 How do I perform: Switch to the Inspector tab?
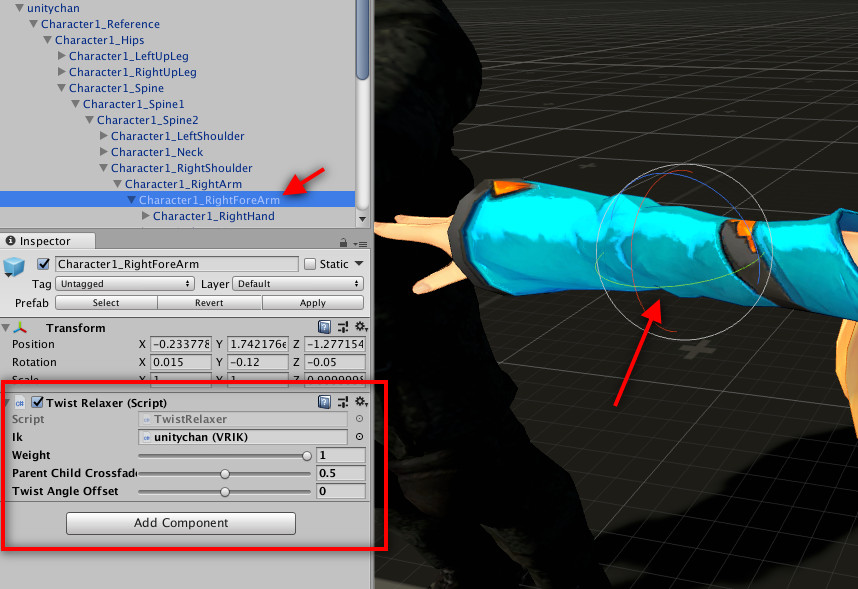[x=47, y=241]
